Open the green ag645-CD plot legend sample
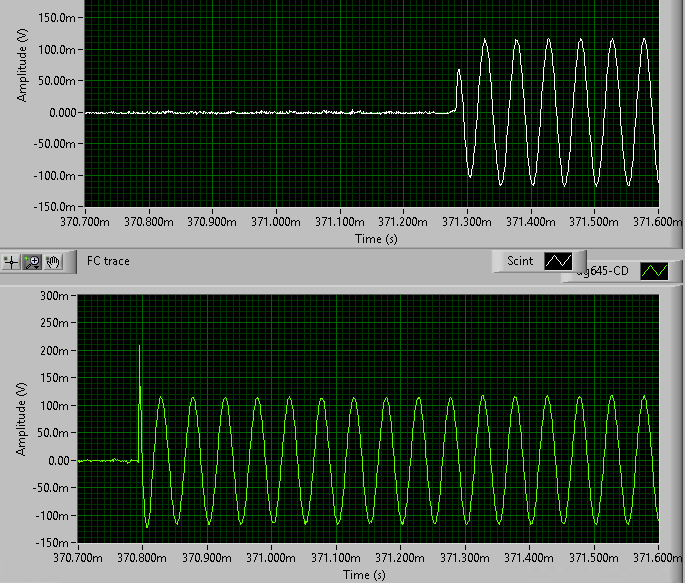 (x=654, y=271)
